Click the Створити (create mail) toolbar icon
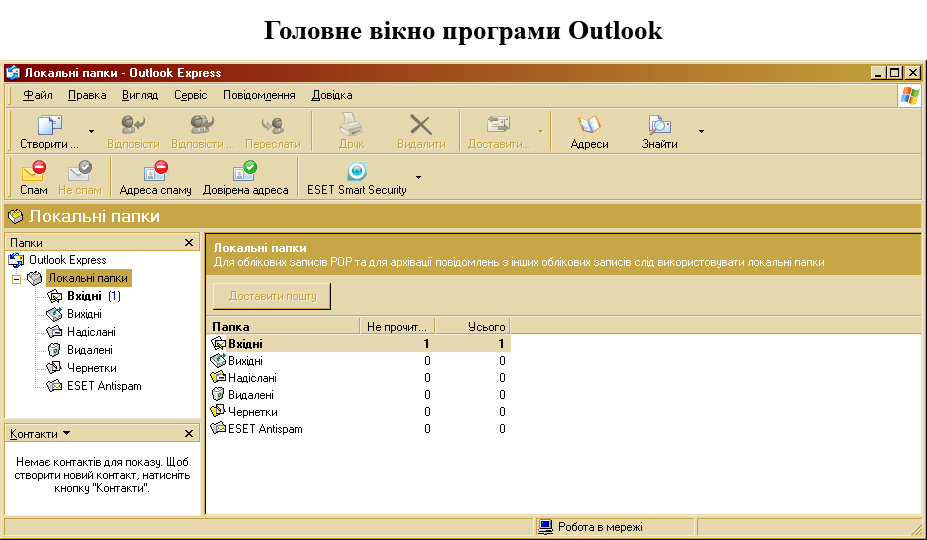The width and height of the screenshot is (927, 540). (50, 125)
